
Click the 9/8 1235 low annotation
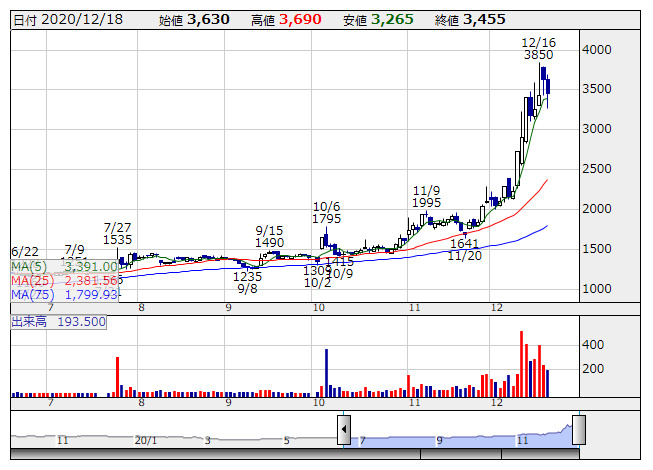tap(247, 283)
